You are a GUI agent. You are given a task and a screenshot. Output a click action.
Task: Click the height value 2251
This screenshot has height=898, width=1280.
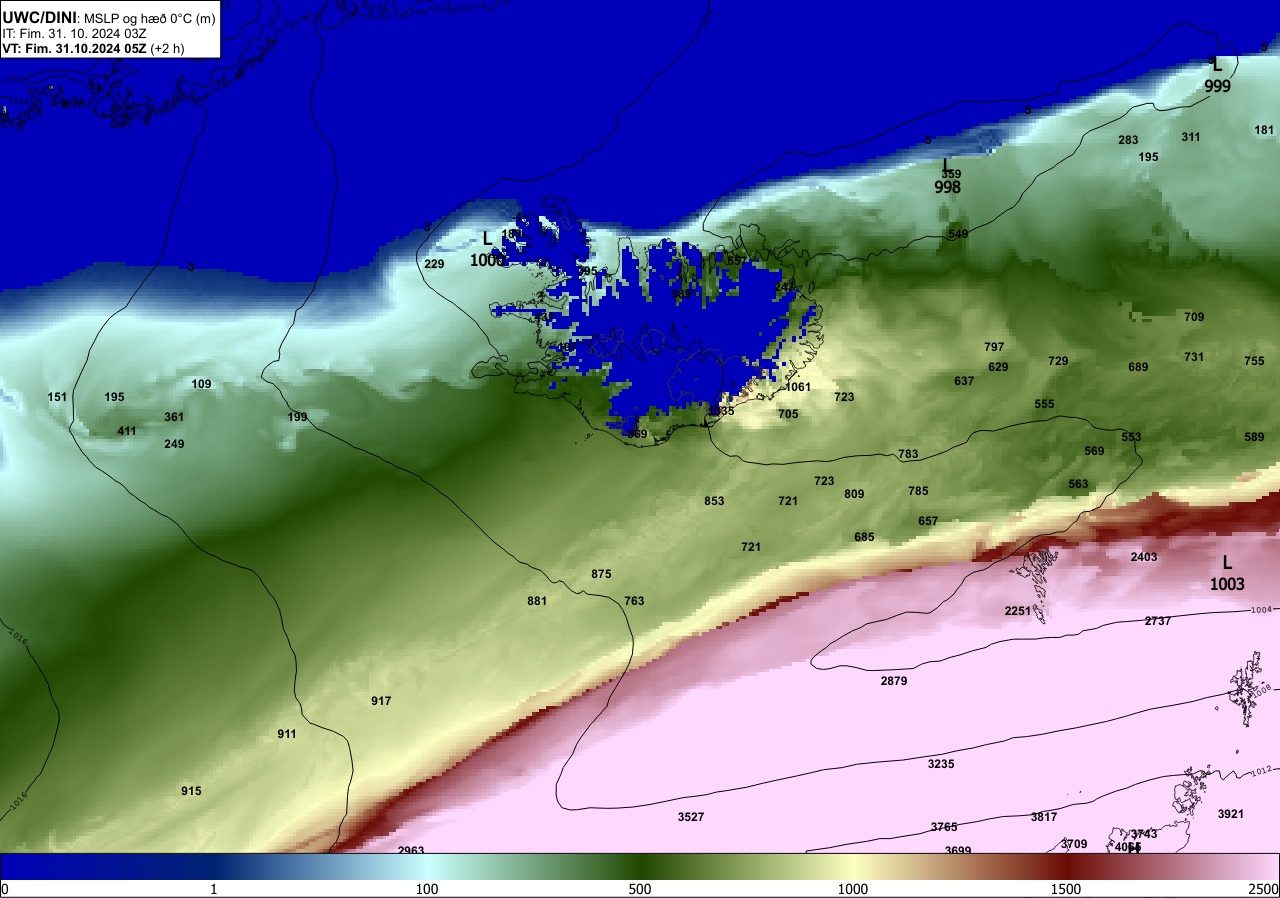[x=1018, y=611]
